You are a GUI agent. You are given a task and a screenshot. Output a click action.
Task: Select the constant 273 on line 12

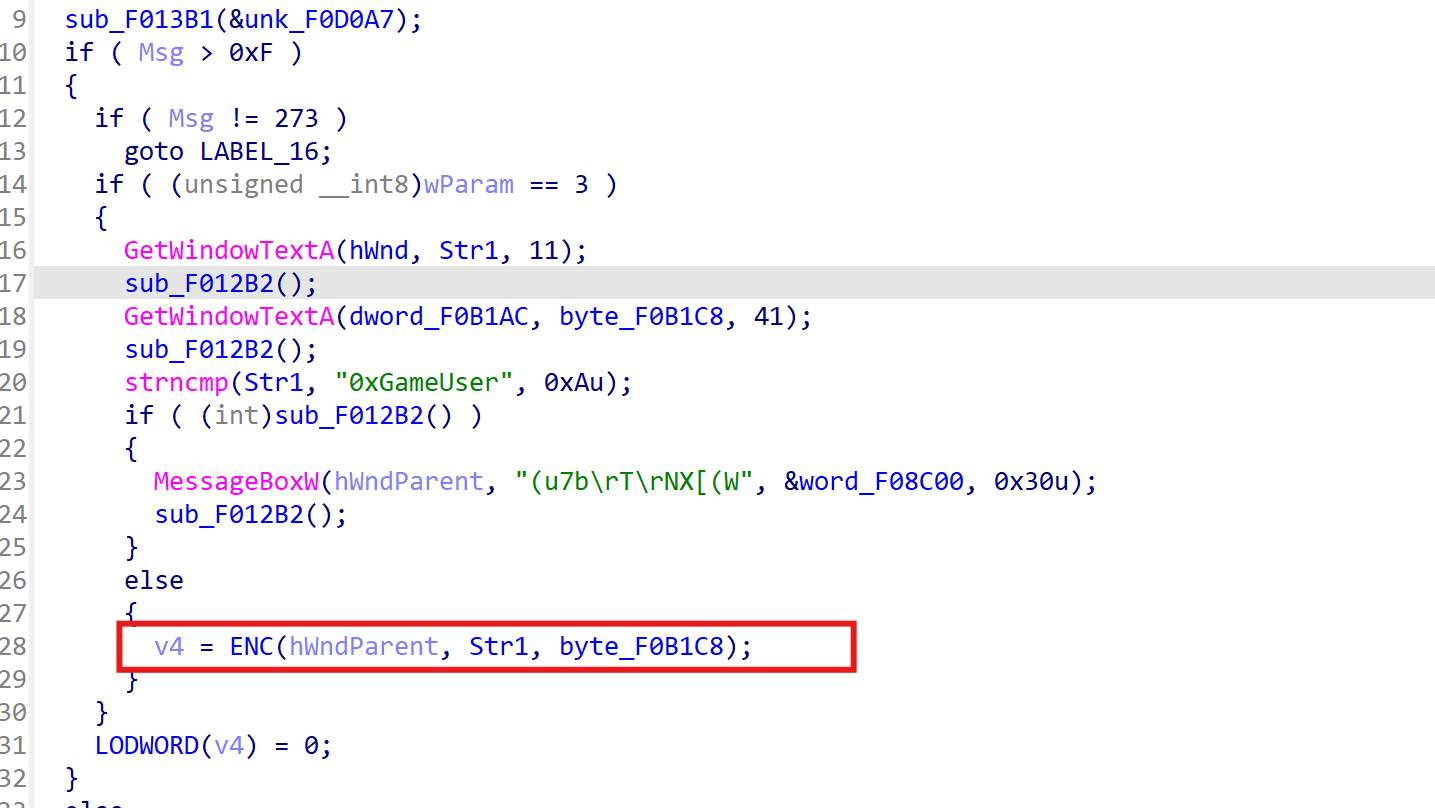pos(296,119)
